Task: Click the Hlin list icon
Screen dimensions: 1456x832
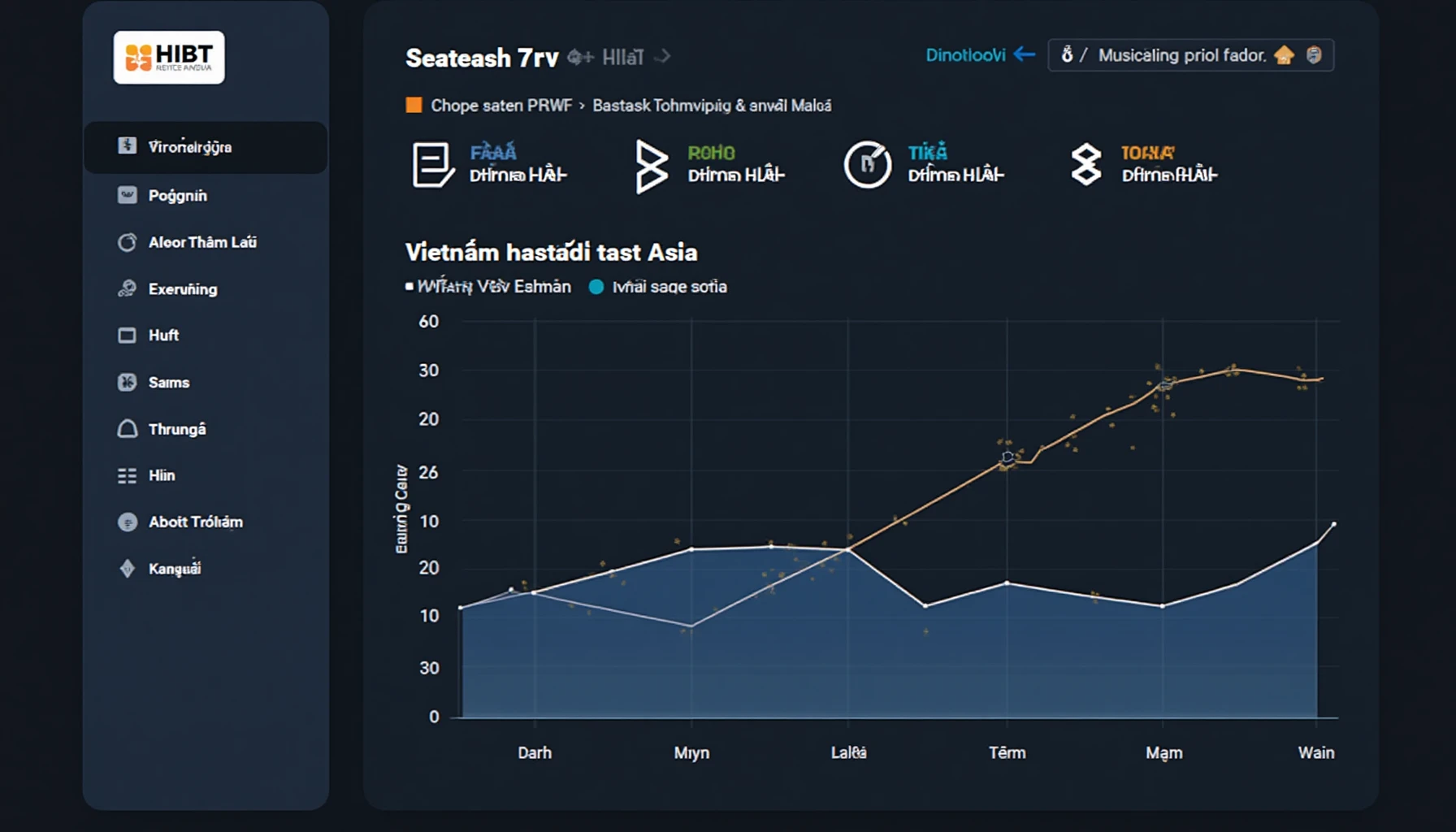Action: 128,475
